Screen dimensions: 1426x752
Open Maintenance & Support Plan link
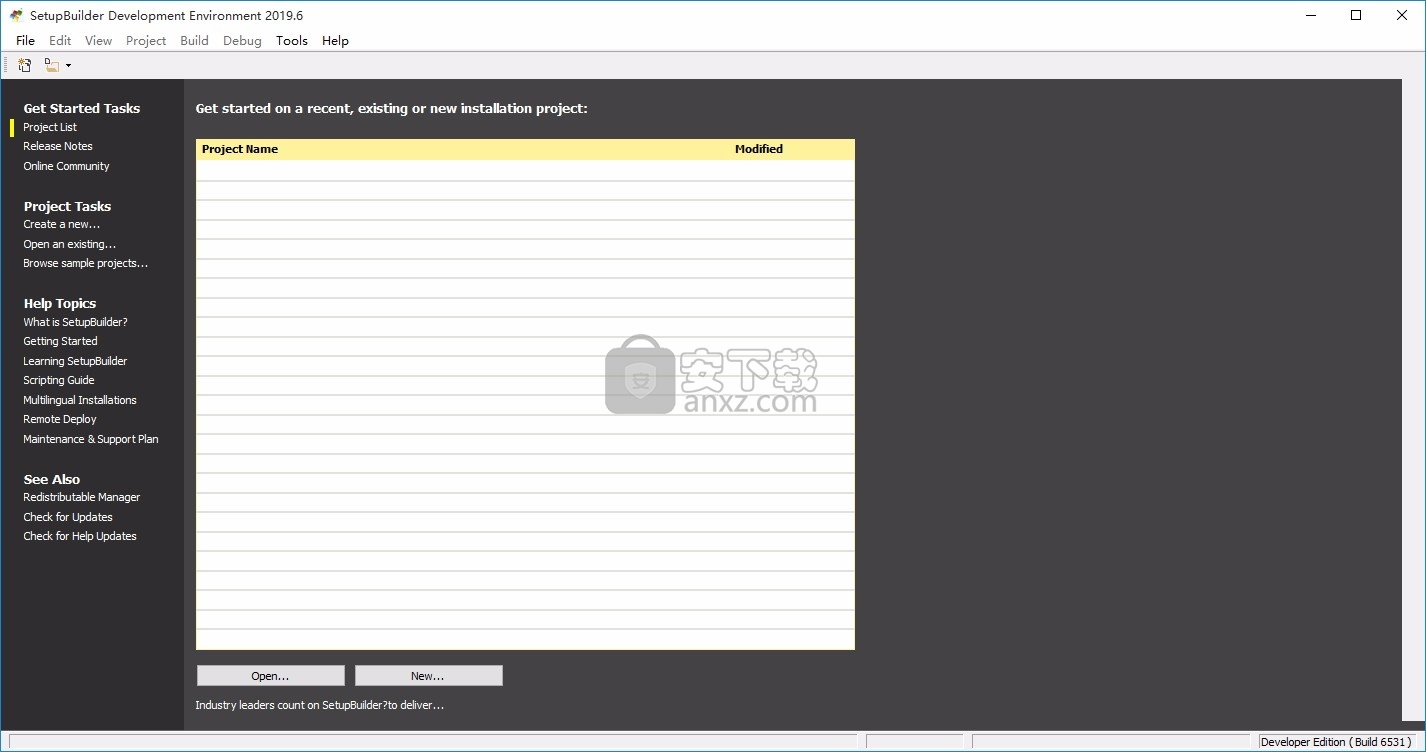[91, 439]
